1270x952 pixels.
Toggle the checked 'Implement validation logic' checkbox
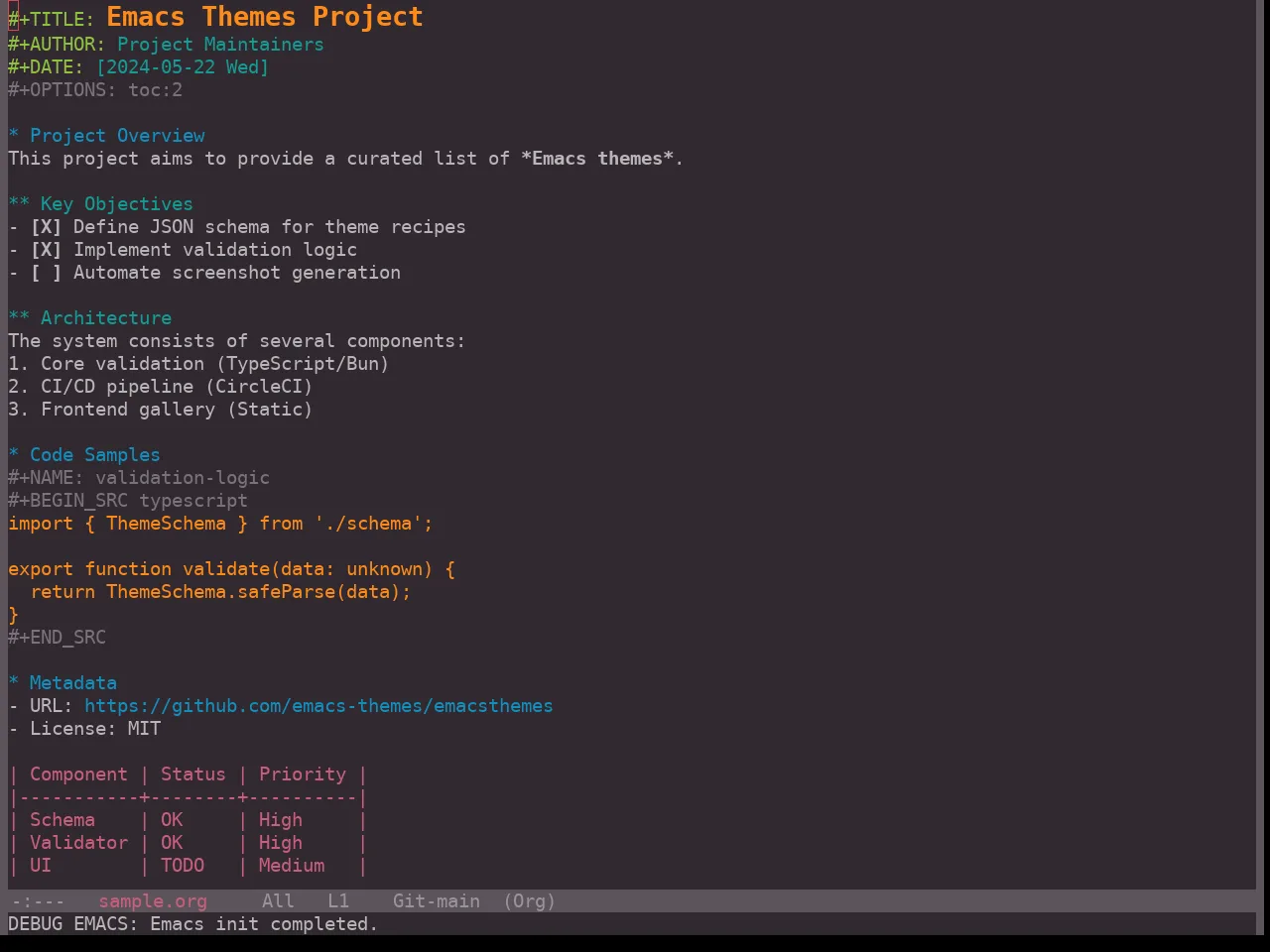pos(46,250)
